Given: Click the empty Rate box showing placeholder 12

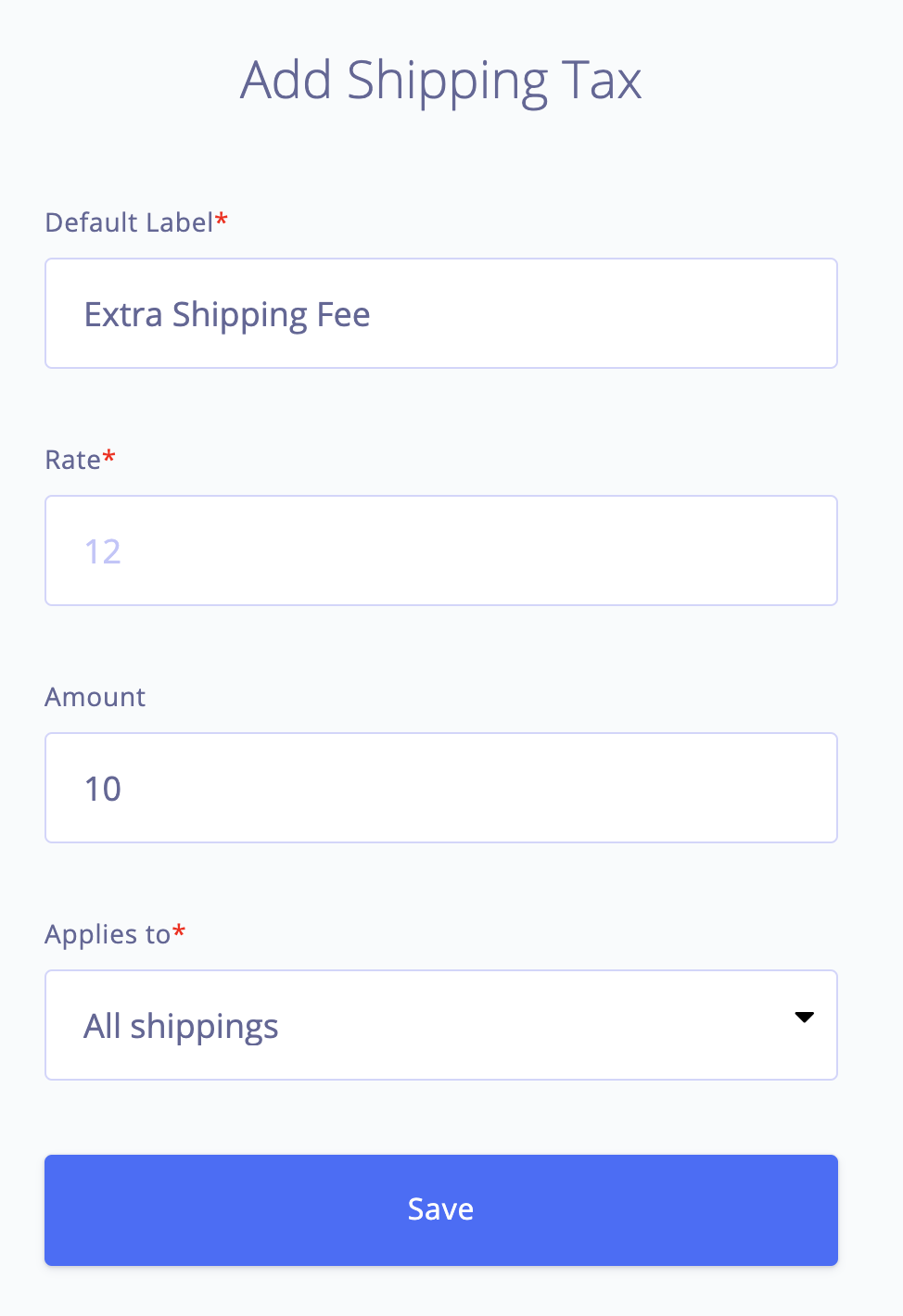Looking at the screenshot, I should (441, 550).
